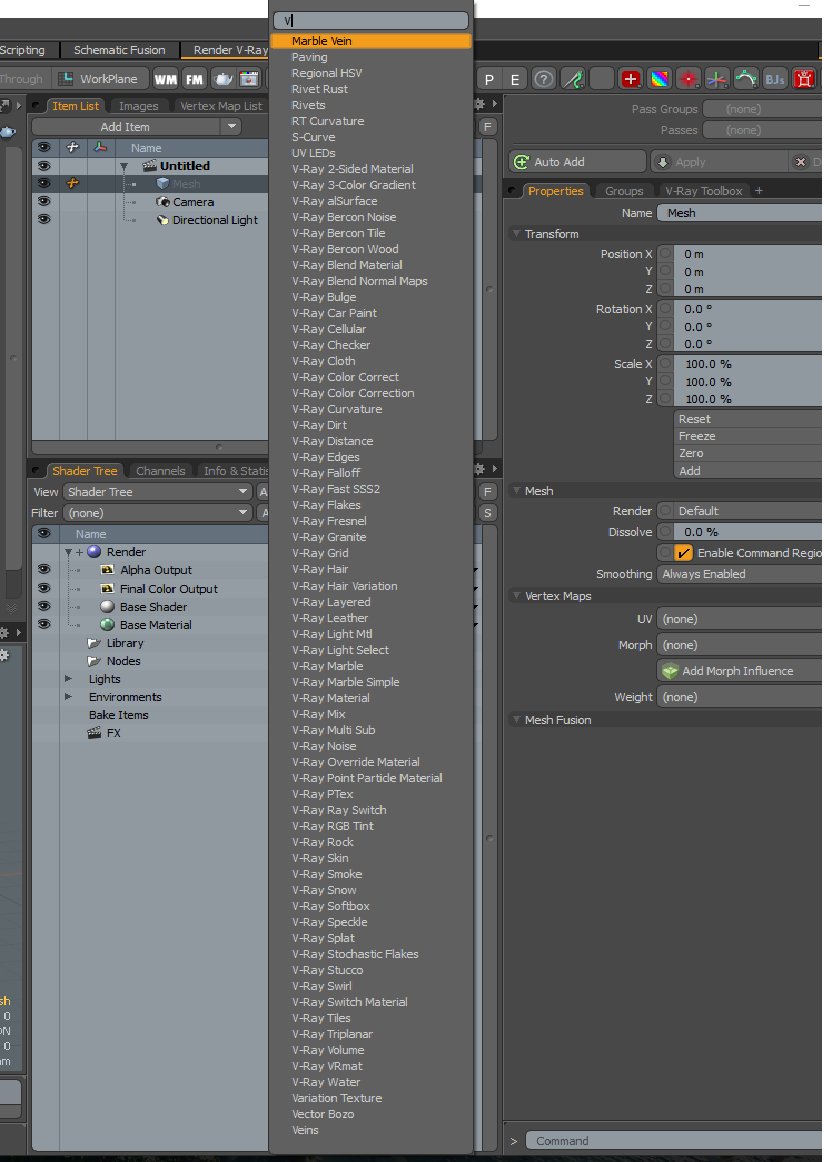
Task: Click the BJs toolbar icon
Action: point(775,79)
